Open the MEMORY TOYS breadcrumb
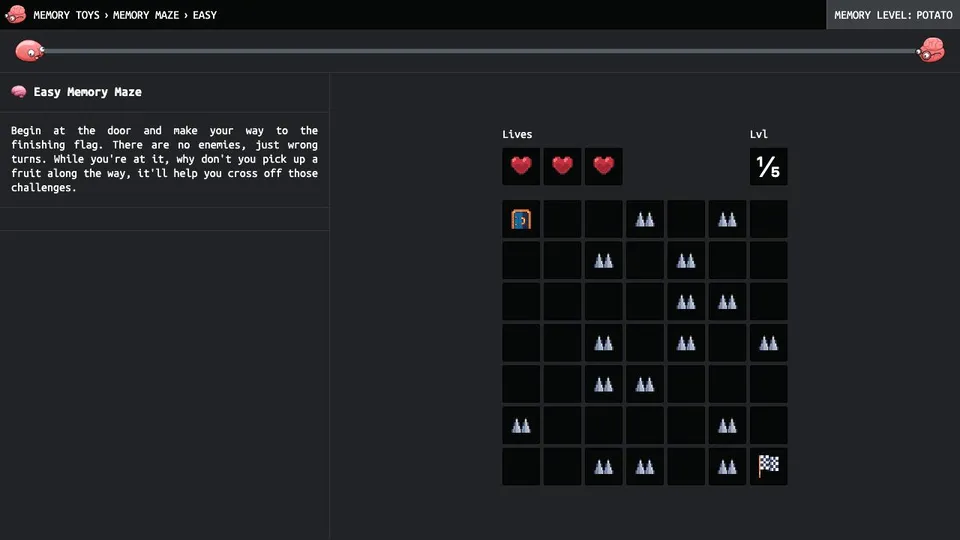The width and height of the screenshot is (960, 540). [x=66, y=15]
